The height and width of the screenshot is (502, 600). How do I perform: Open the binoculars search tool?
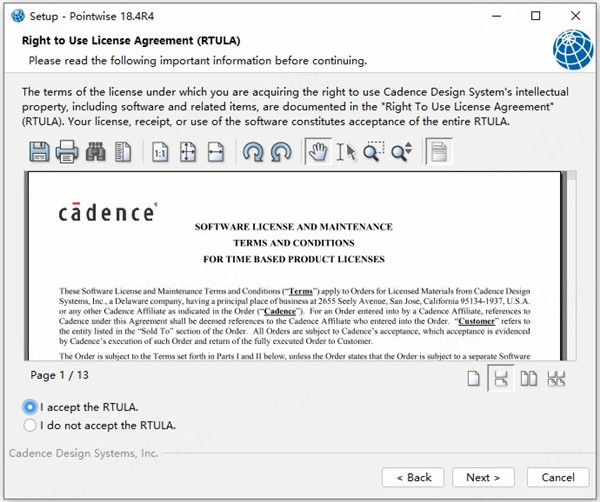click(x=95, y=152)
